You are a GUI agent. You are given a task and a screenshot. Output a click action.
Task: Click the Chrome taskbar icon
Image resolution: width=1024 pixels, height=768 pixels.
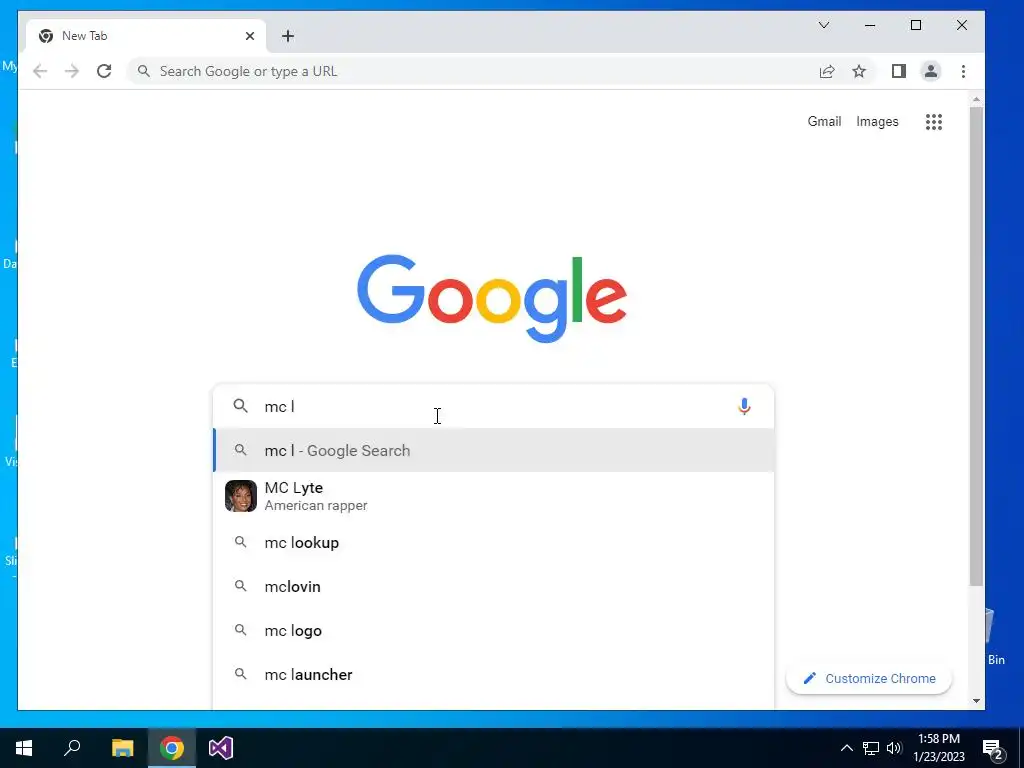172,748
